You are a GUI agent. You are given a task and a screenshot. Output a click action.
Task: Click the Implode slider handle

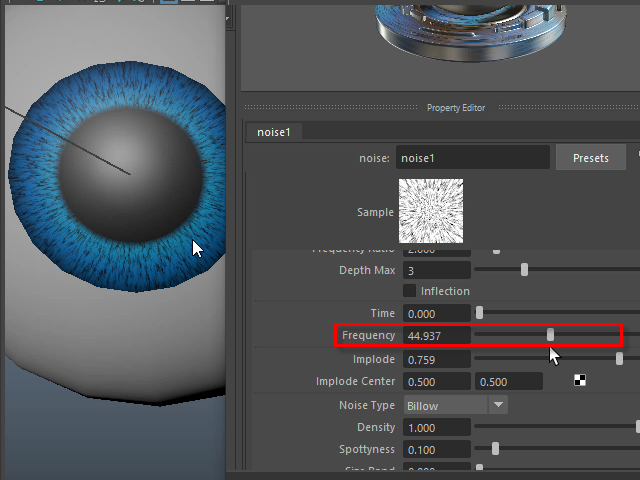[x=619, y=359]
